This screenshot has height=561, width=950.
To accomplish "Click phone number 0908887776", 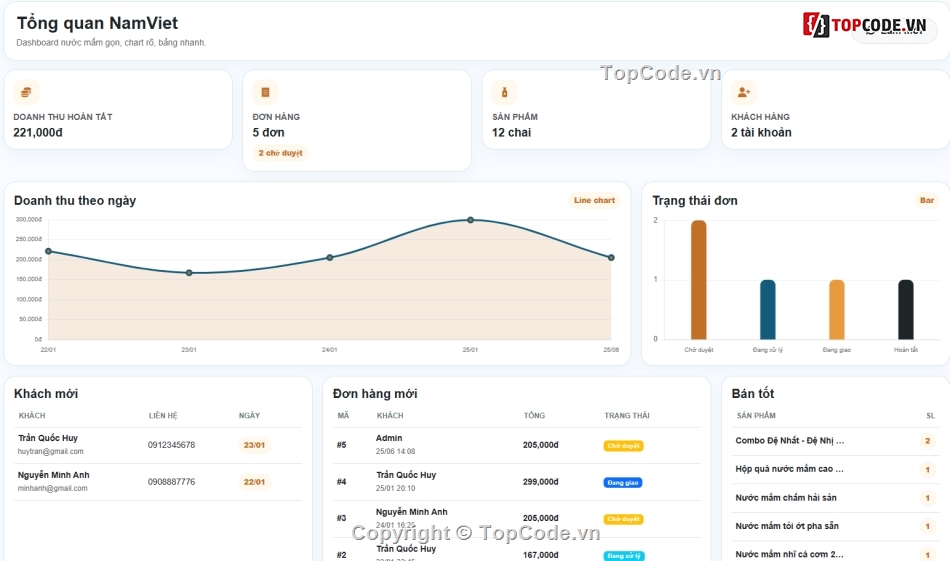I will (171, 482).
